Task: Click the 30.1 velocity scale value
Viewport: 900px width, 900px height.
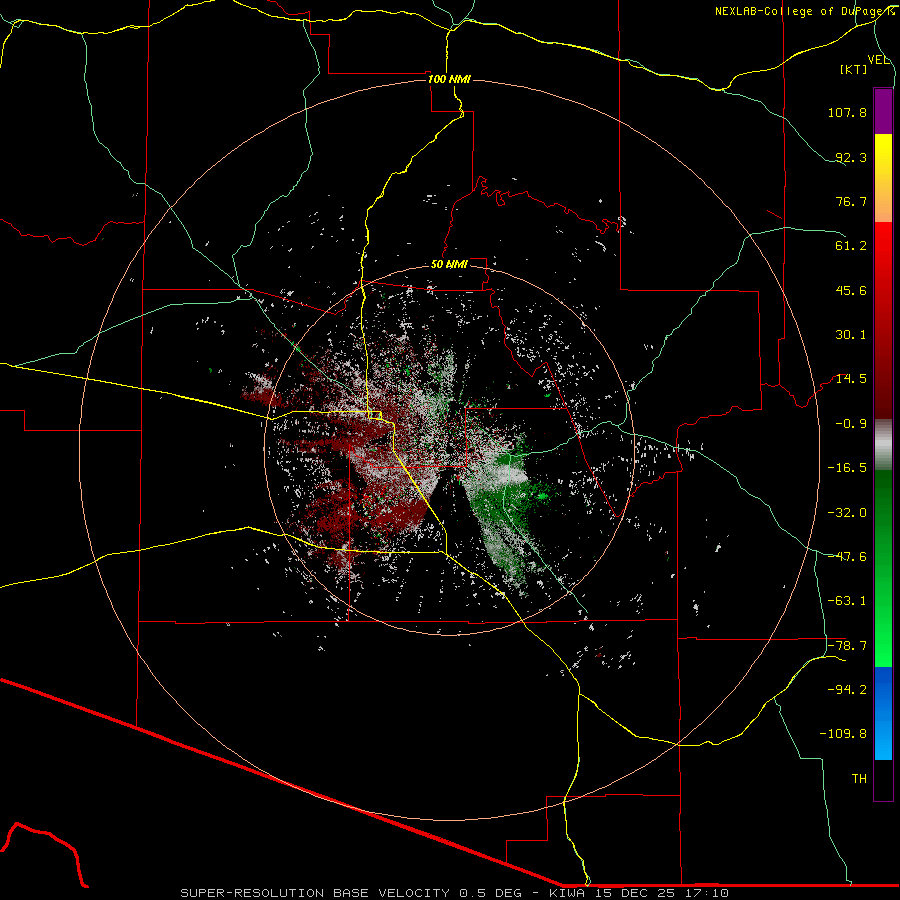Action: (851, 335)
